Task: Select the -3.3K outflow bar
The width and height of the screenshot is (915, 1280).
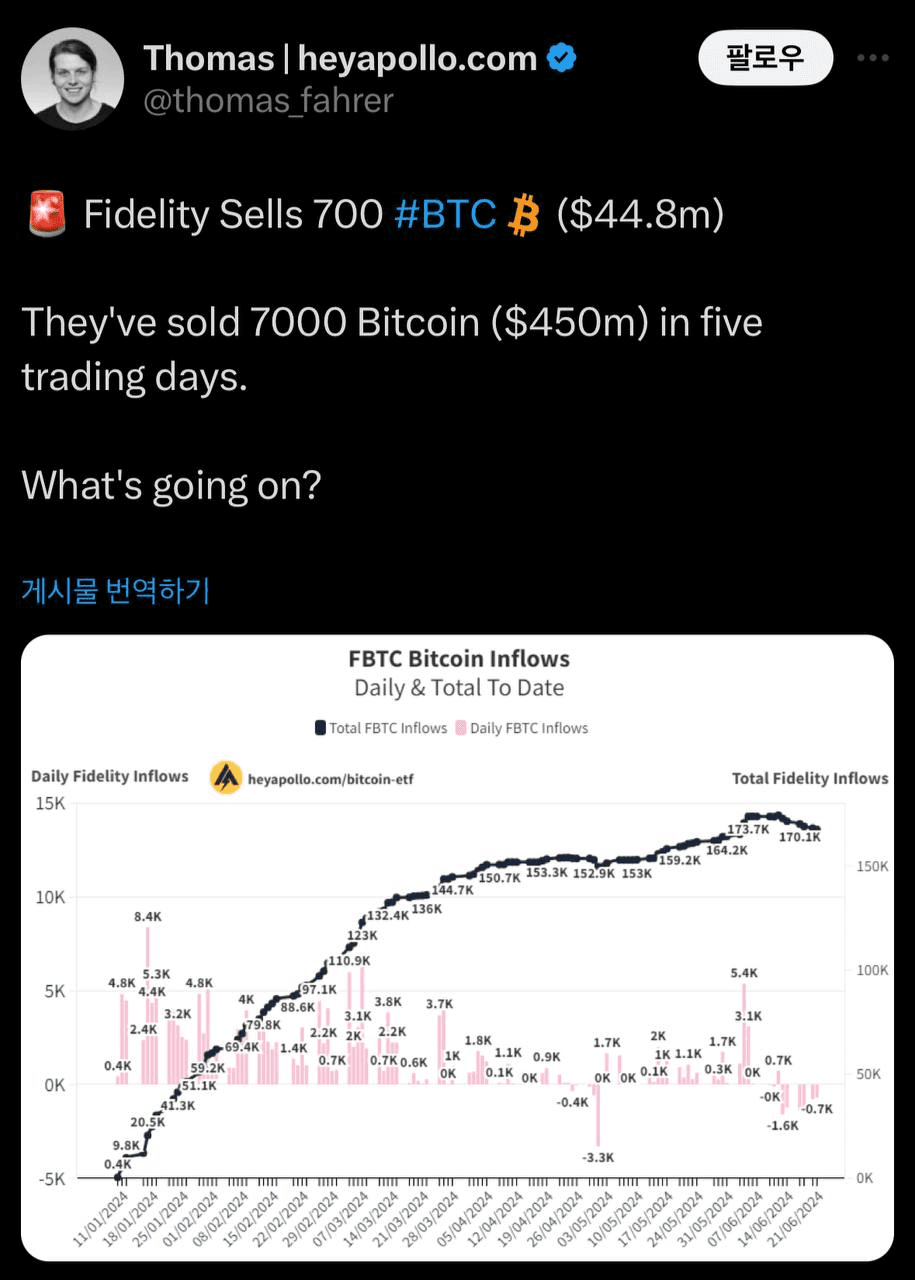Action: pos(598,1115)
